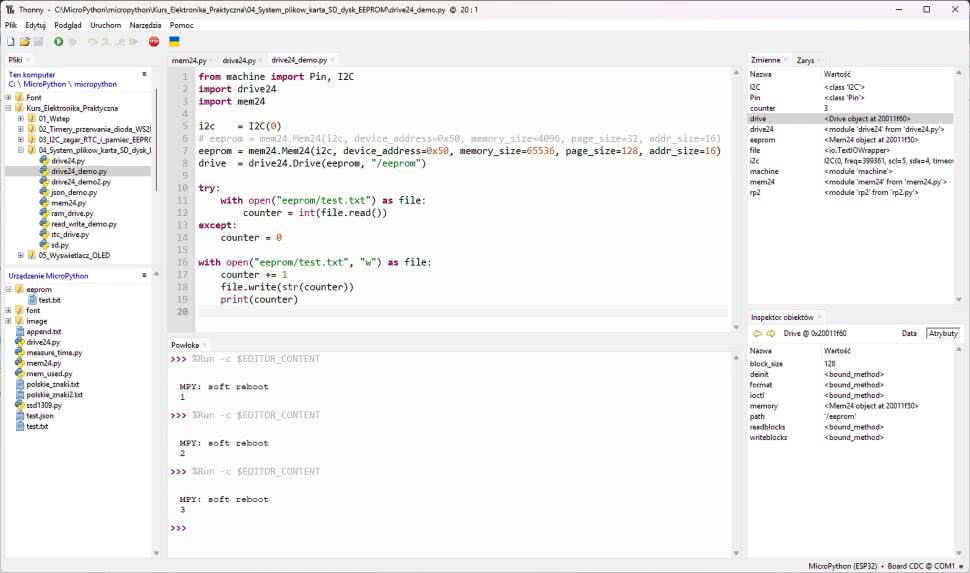The width and height of the screenshot is (970, 573).
Task: Select Atrybuty view in object inspector
Action: (942, 333)
